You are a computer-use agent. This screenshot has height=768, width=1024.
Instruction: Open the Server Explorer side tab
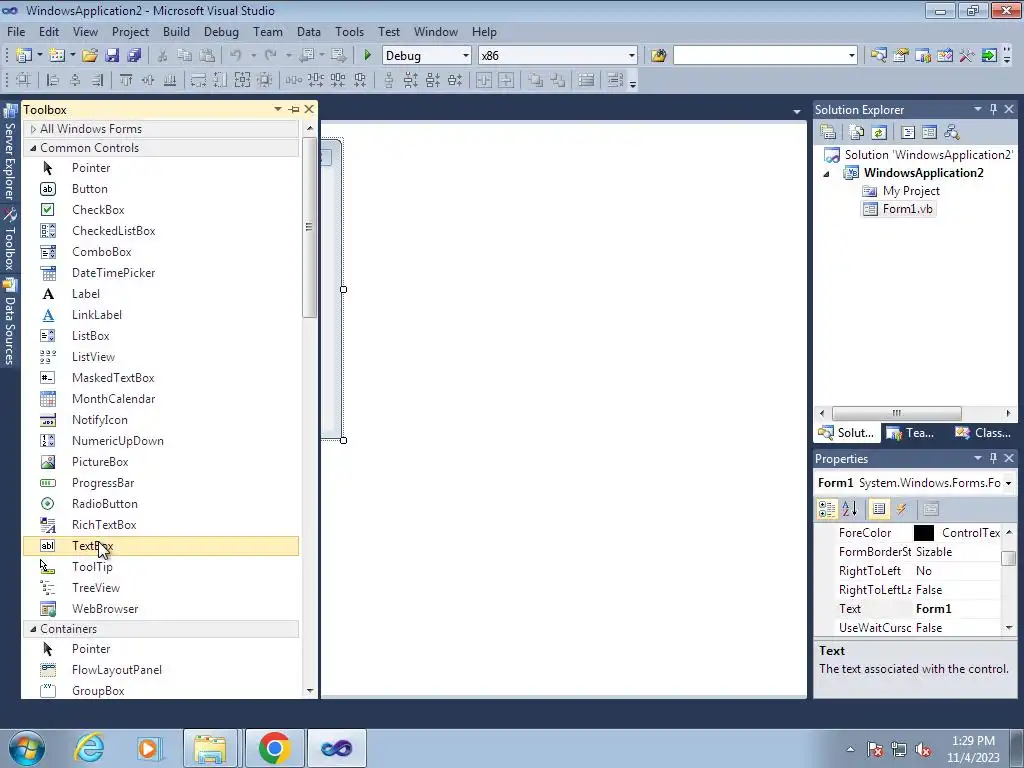pos(10,153)
